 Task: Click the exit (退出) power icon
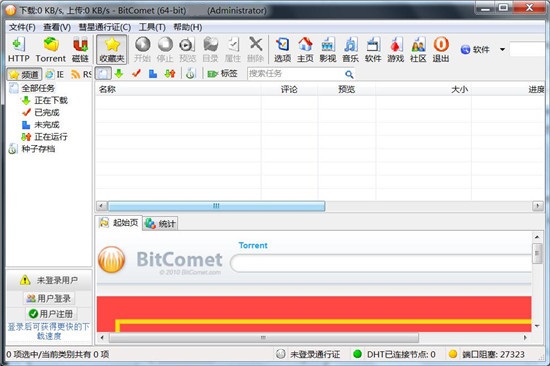click(x=441, y=49)
